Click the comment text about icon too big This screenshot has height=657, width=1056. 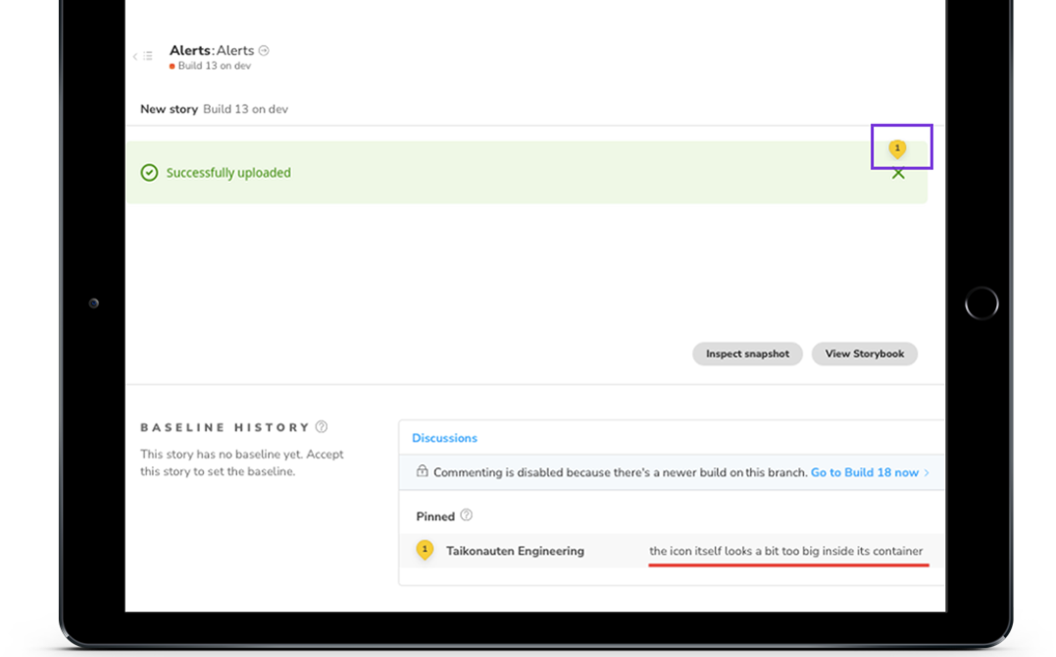tap(785, 551)
